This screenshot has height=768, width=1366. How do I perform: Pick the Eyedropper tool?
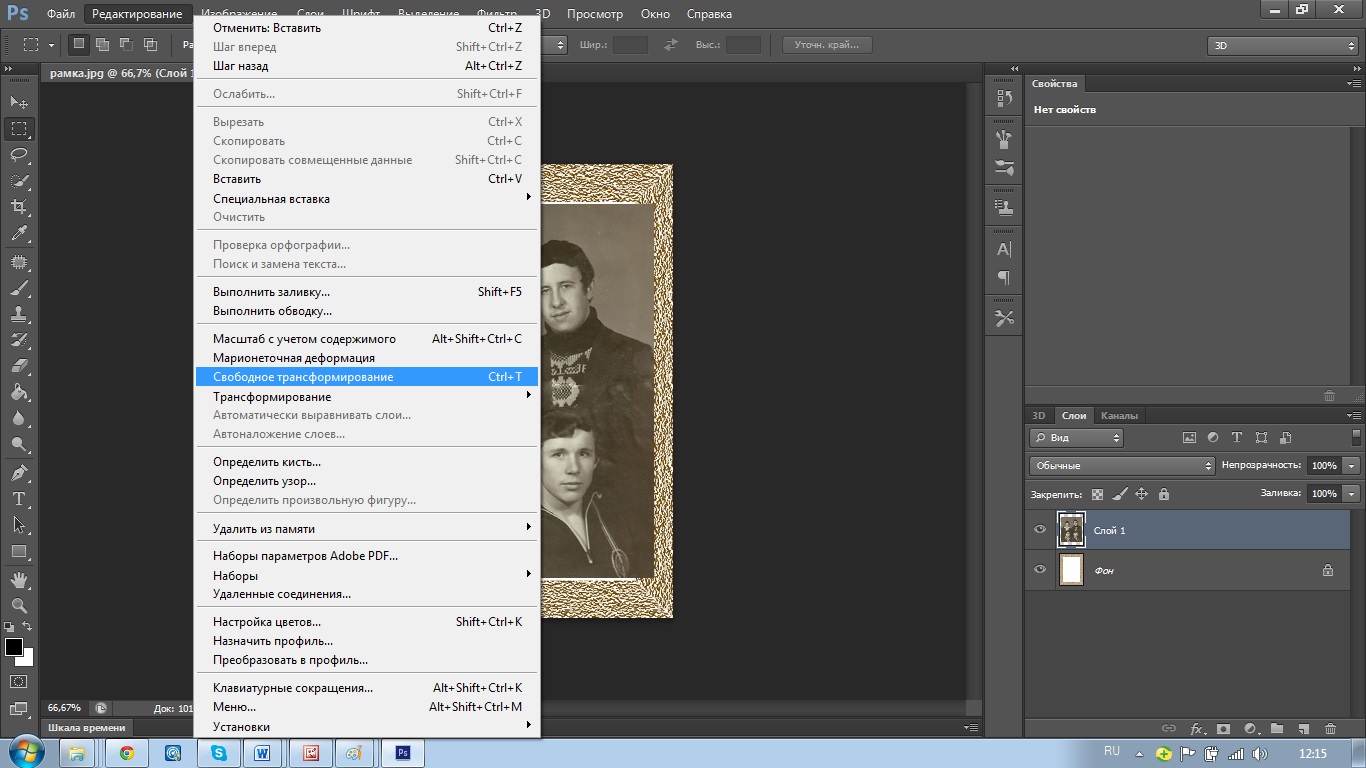19,234
